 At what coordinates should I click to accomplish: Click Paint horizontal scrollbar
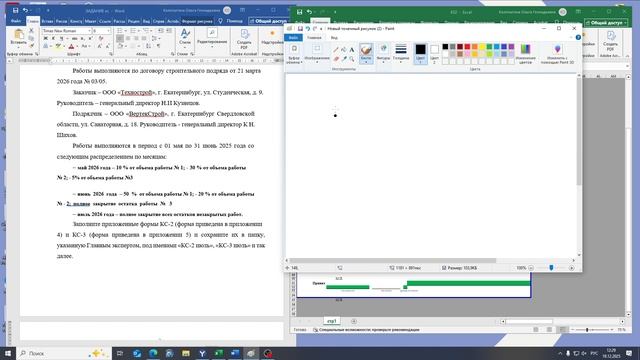point(393,260)
